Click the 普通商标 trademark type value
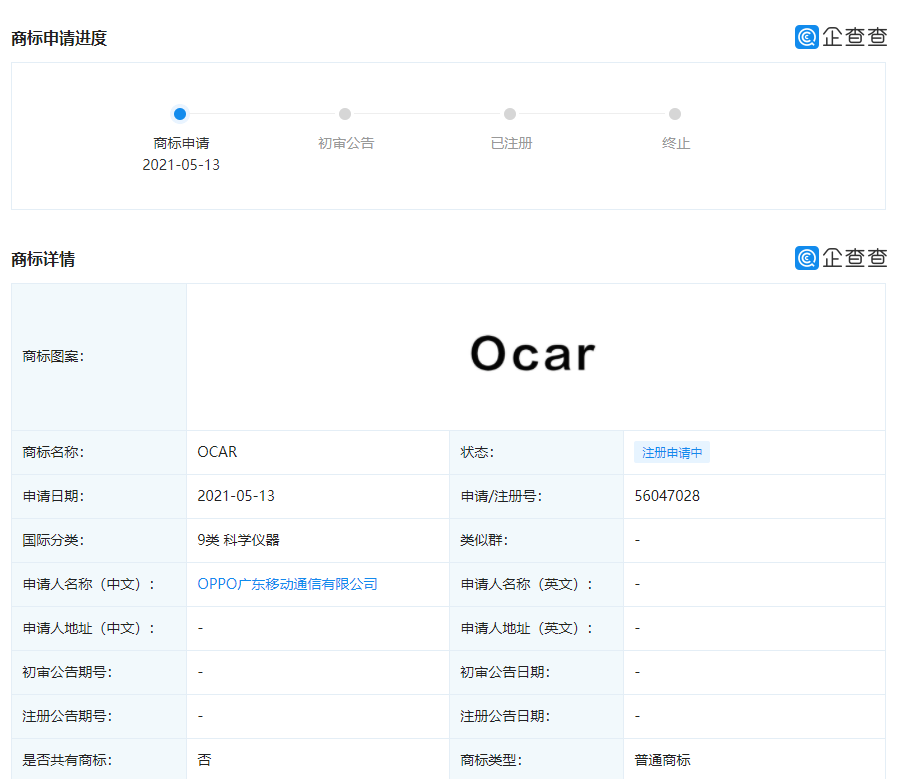Image resolution: width=902 pixels, height=779 pixels. (x=662, y=760)
